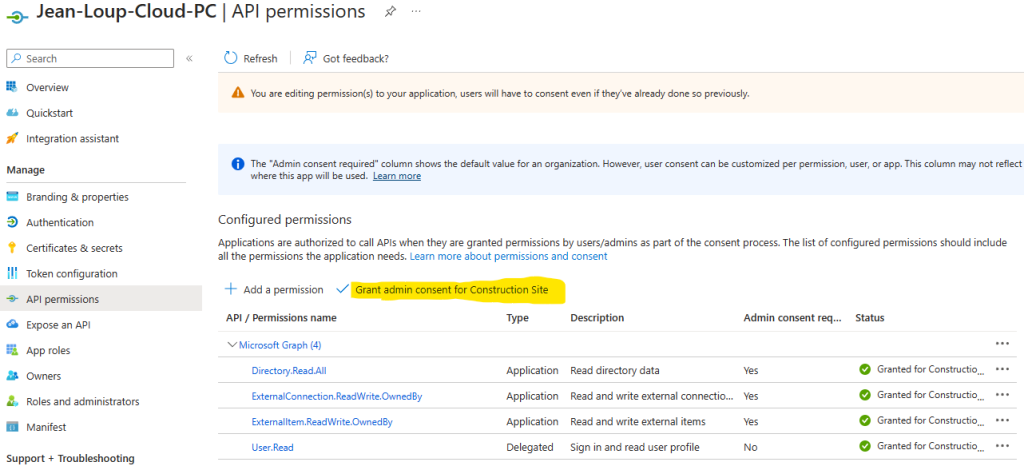Open the ellipsis menu on Microsoft Graph row
Image resolution: width=1024 pixels, height=470 pixels.
tap(1002, 344)
